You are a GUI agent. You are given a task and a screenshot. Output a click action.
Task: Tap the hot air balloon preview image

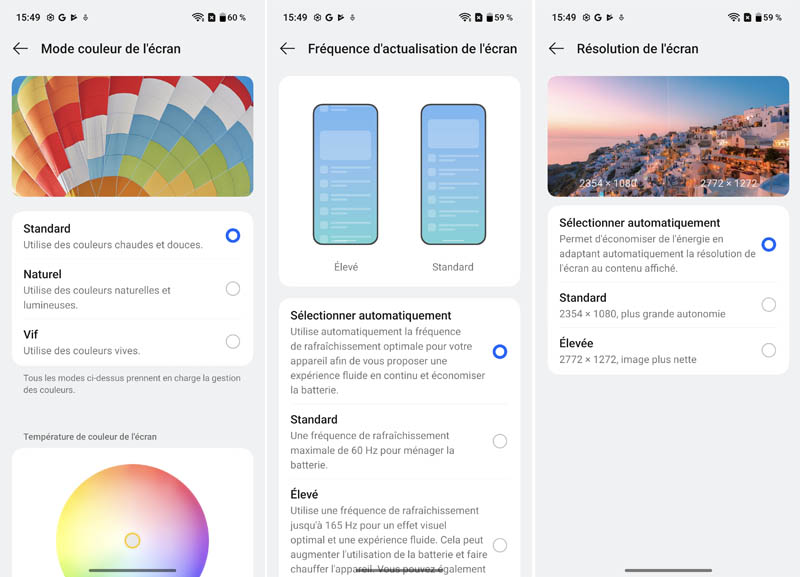click(x=133, y=136)
